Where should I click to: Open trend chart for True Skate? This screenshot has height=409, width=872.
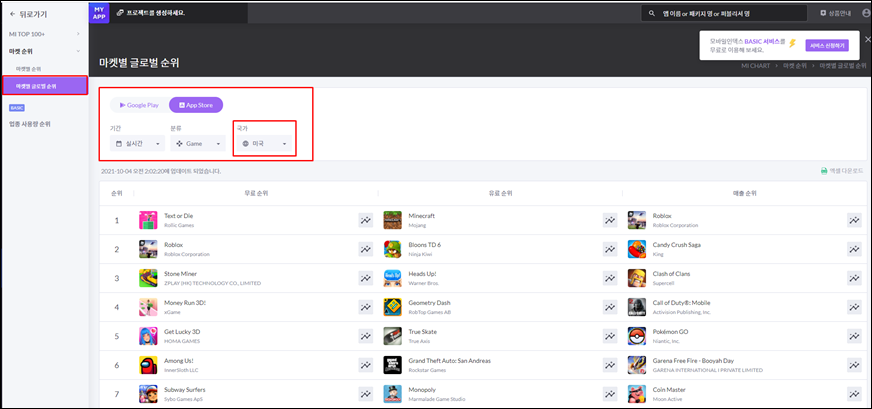click(x=610, y=336)
